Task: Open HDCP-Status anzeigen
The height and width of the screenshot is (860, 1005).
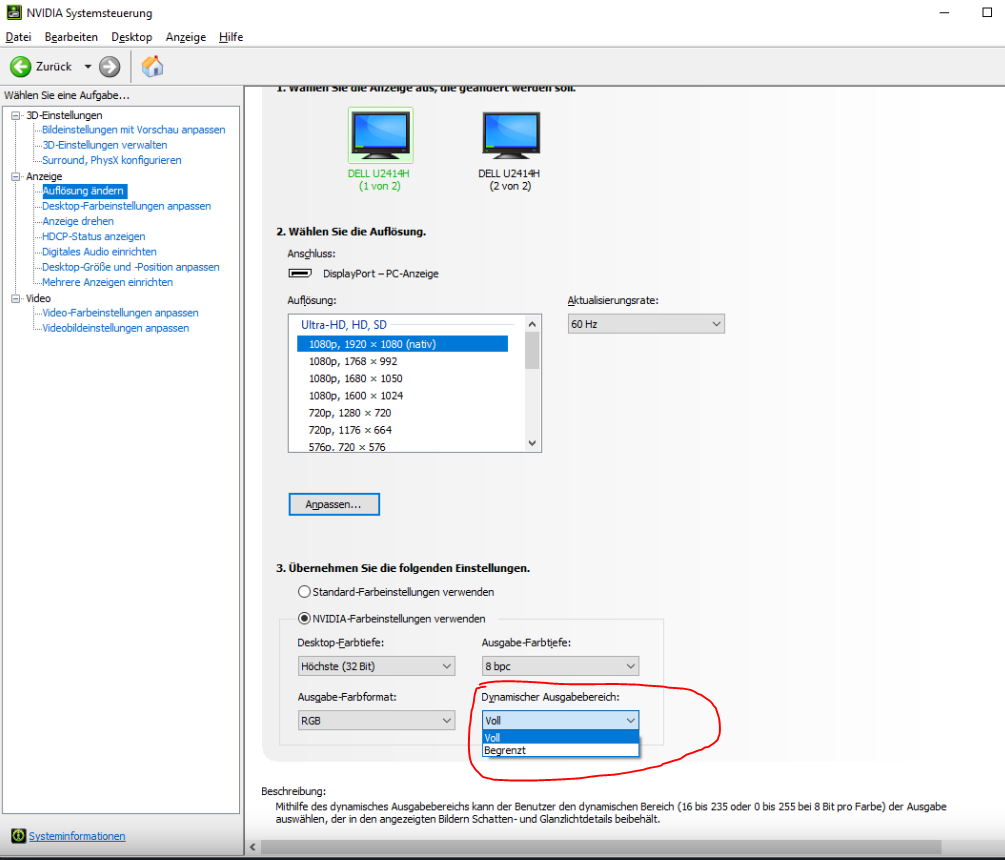Action: [x=94, y=236]
